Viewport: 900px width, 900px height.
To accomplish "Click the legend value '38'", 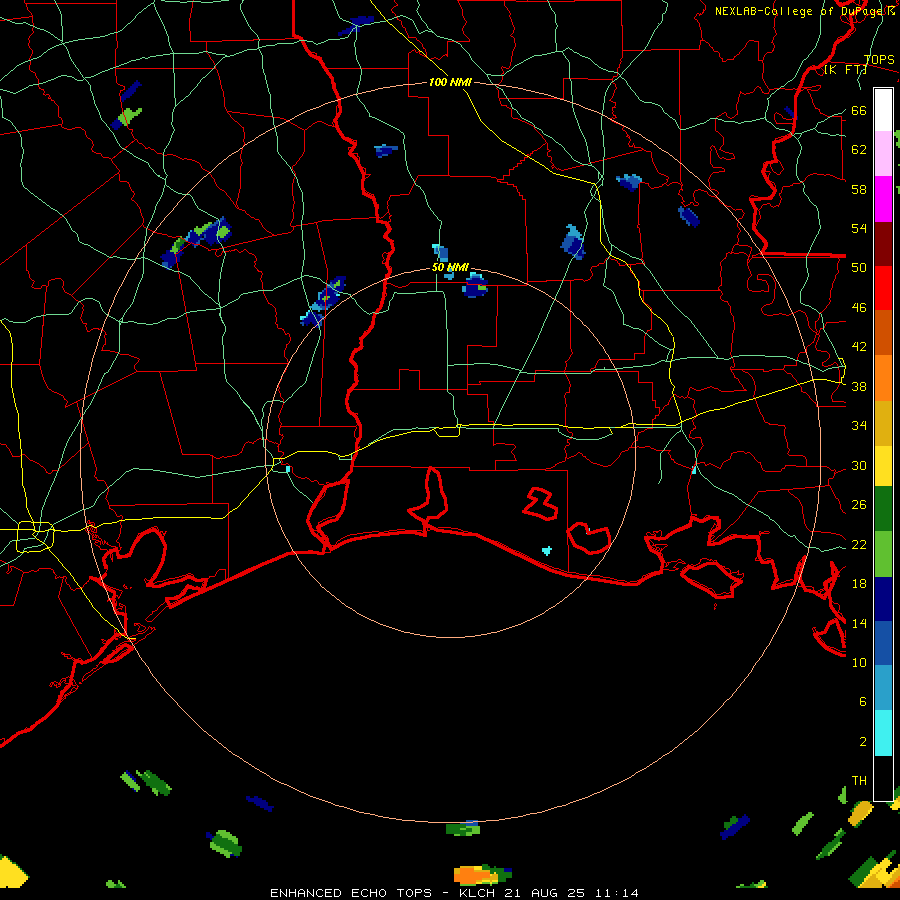I will pyautogui.click(x=859, y=387).
